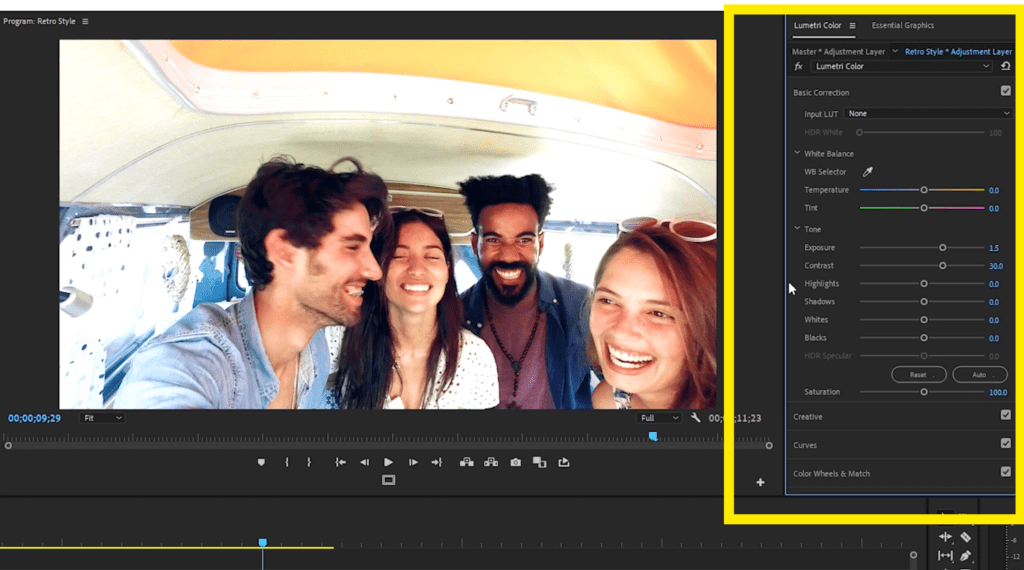Click the Export/share arrow icon
This screenshot has width=1024, height=570.
[x=564, y=462]
